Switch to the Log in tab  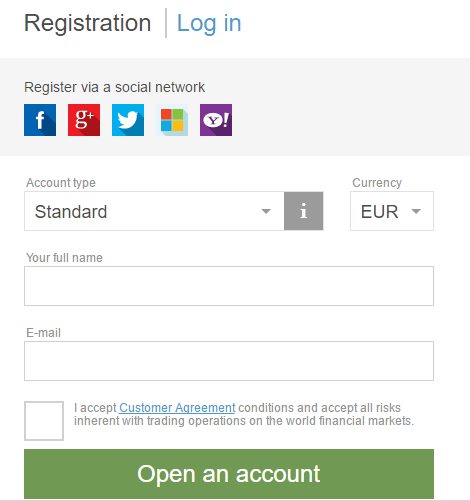tap(209, 23)
